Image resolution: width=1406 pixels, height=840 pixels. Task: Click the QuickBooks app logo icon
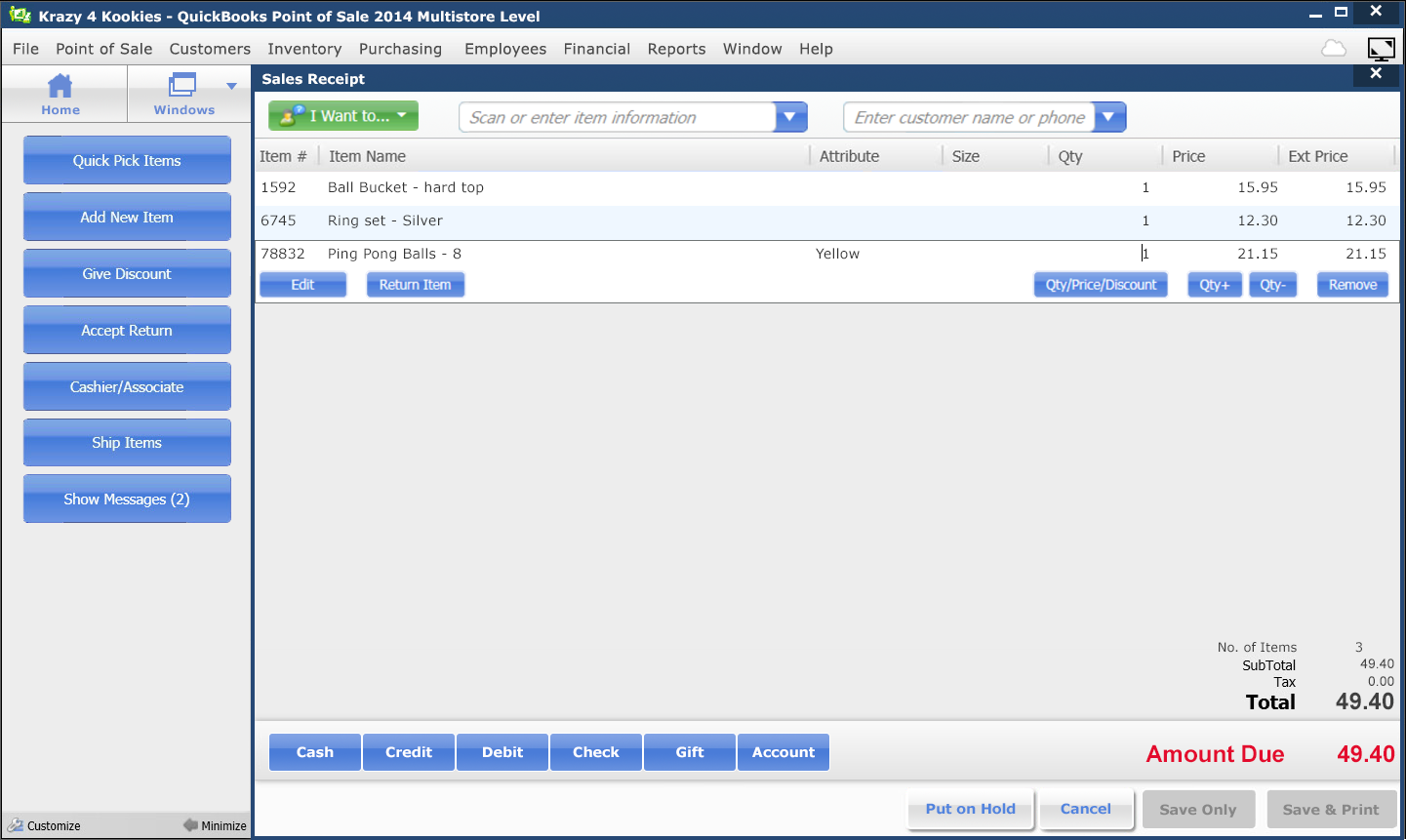coord(20,15)
